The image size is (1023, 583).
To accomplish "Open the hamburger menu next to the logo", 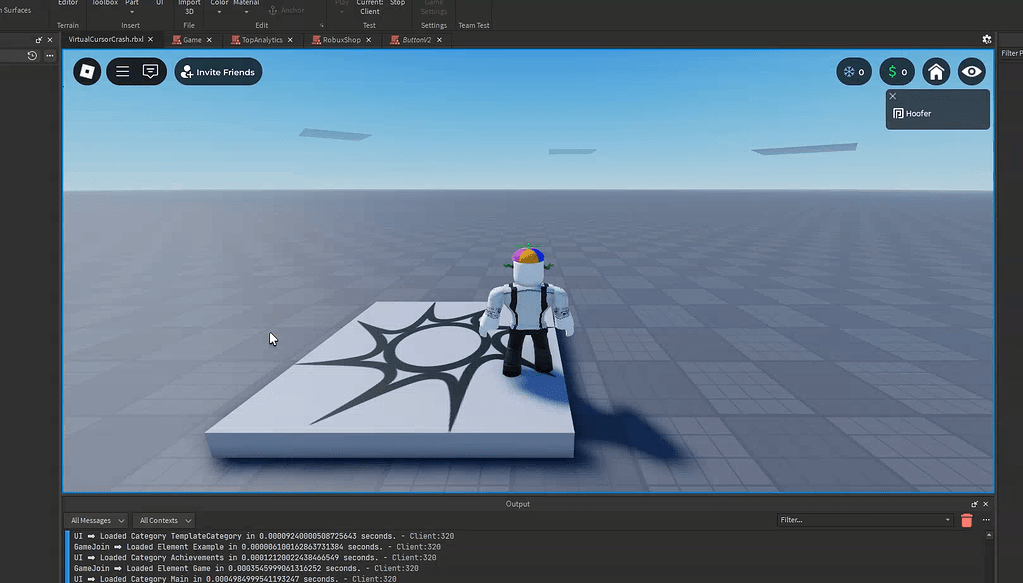I will (x=121, y=71).
